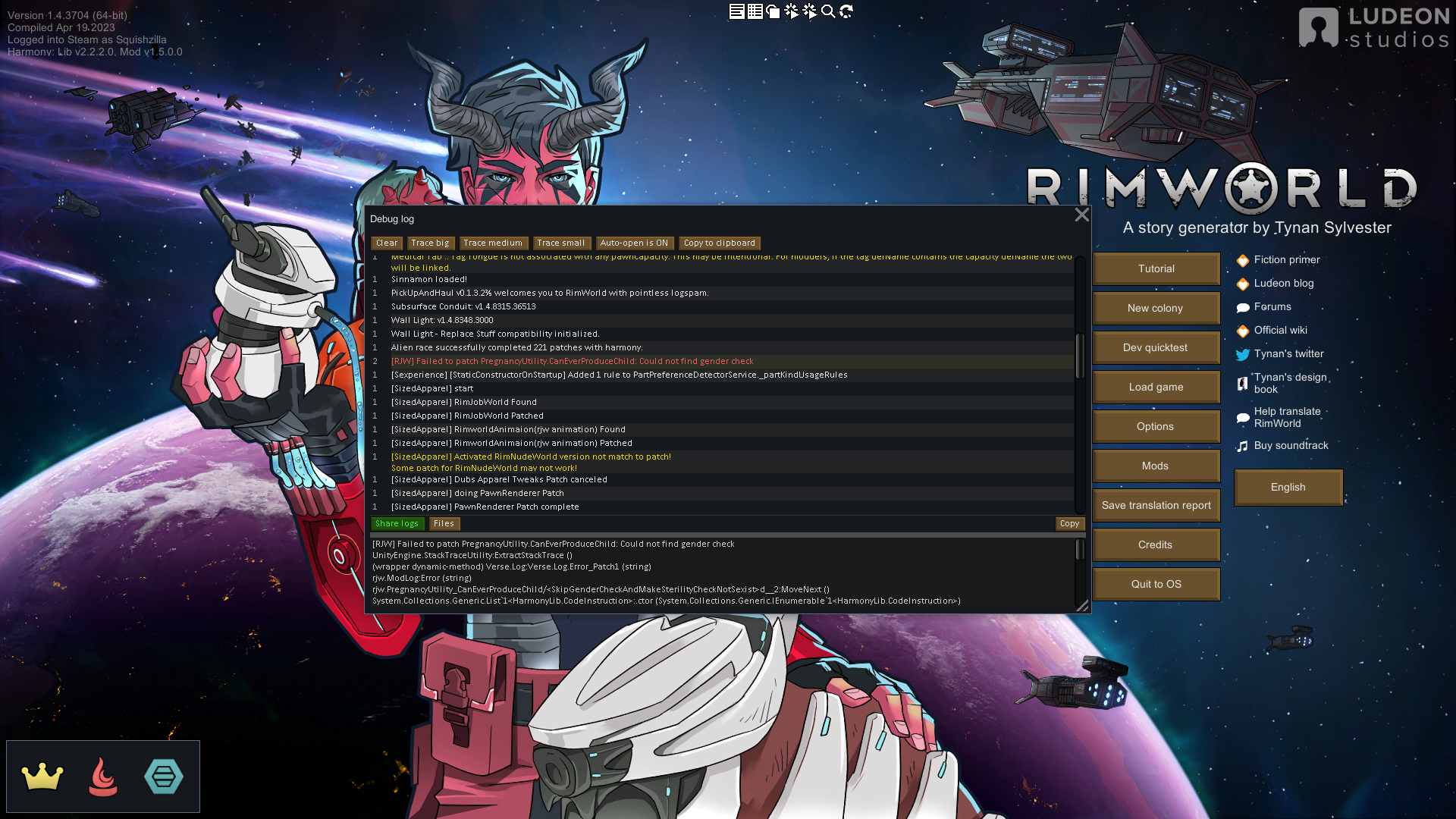
Task: Select the 'Wall Light: v1.4.8348.3000' log entry
Action: [722, 321]
